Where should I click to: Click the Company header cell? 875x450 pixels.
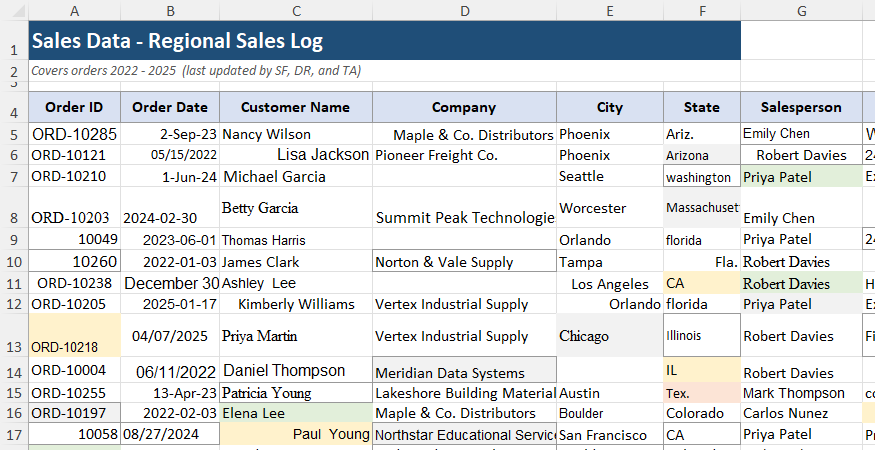click(x=464, y=107)
